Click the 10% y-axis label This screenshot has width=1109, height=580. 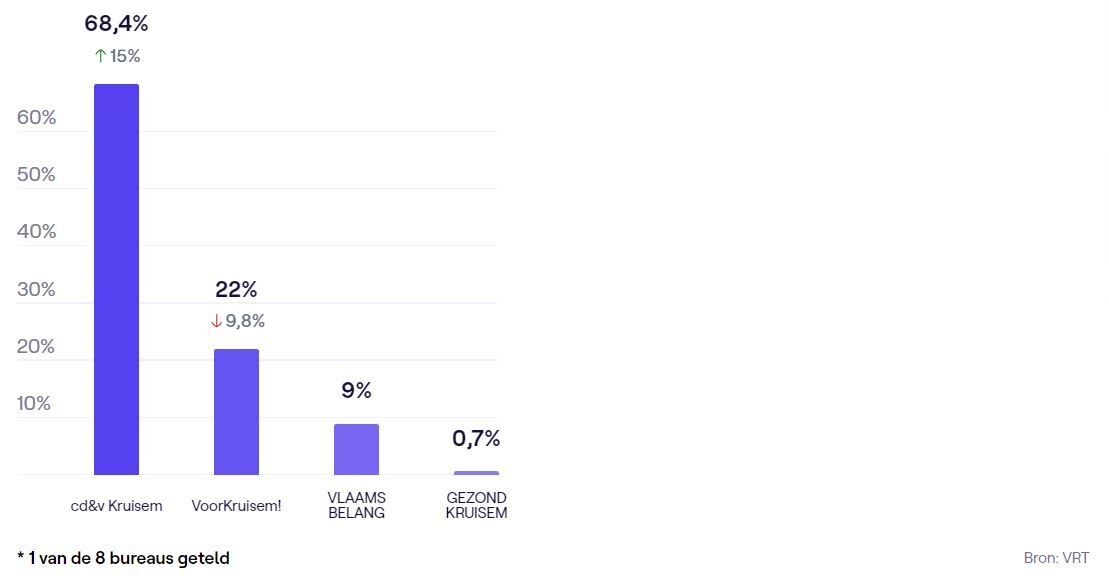pyautogui.click(x=36, y=404)
